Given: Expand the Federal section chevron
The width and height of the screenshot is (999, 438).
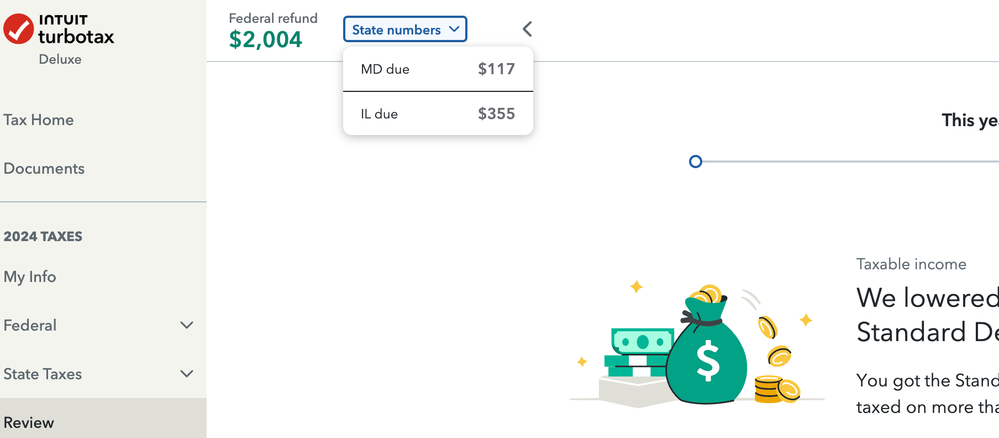Looking at the screenshot, I should [187, 325].
